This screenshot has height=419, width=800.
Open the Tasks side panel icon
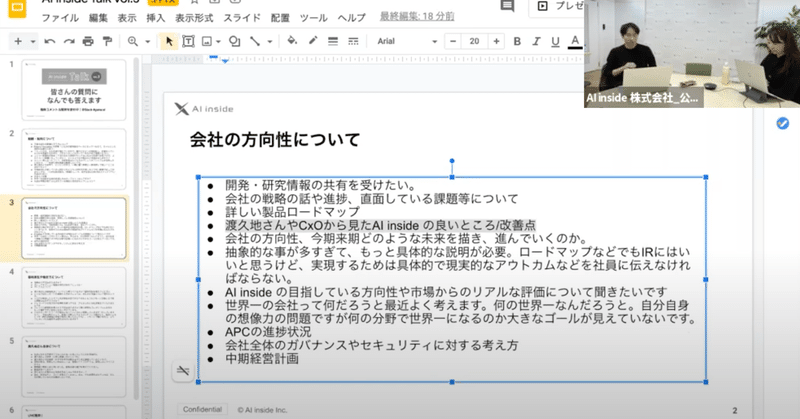(x=783, y=123)
